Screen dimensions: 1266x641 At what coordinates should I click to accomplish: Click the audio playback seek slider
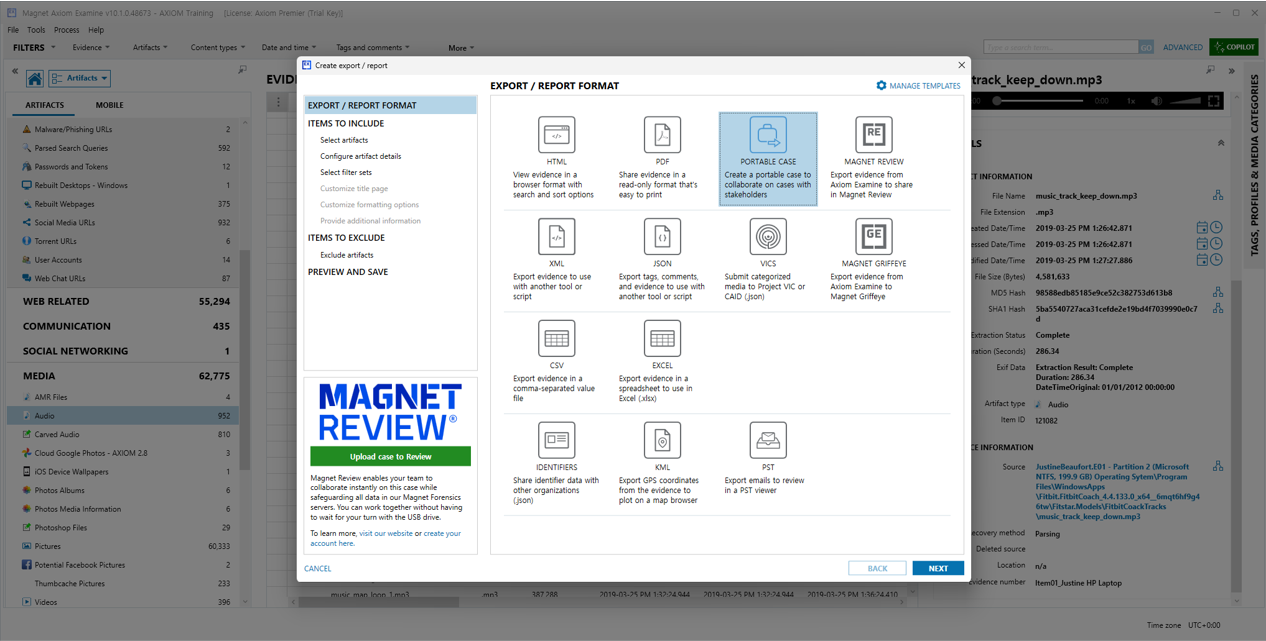pos(1038,101)
